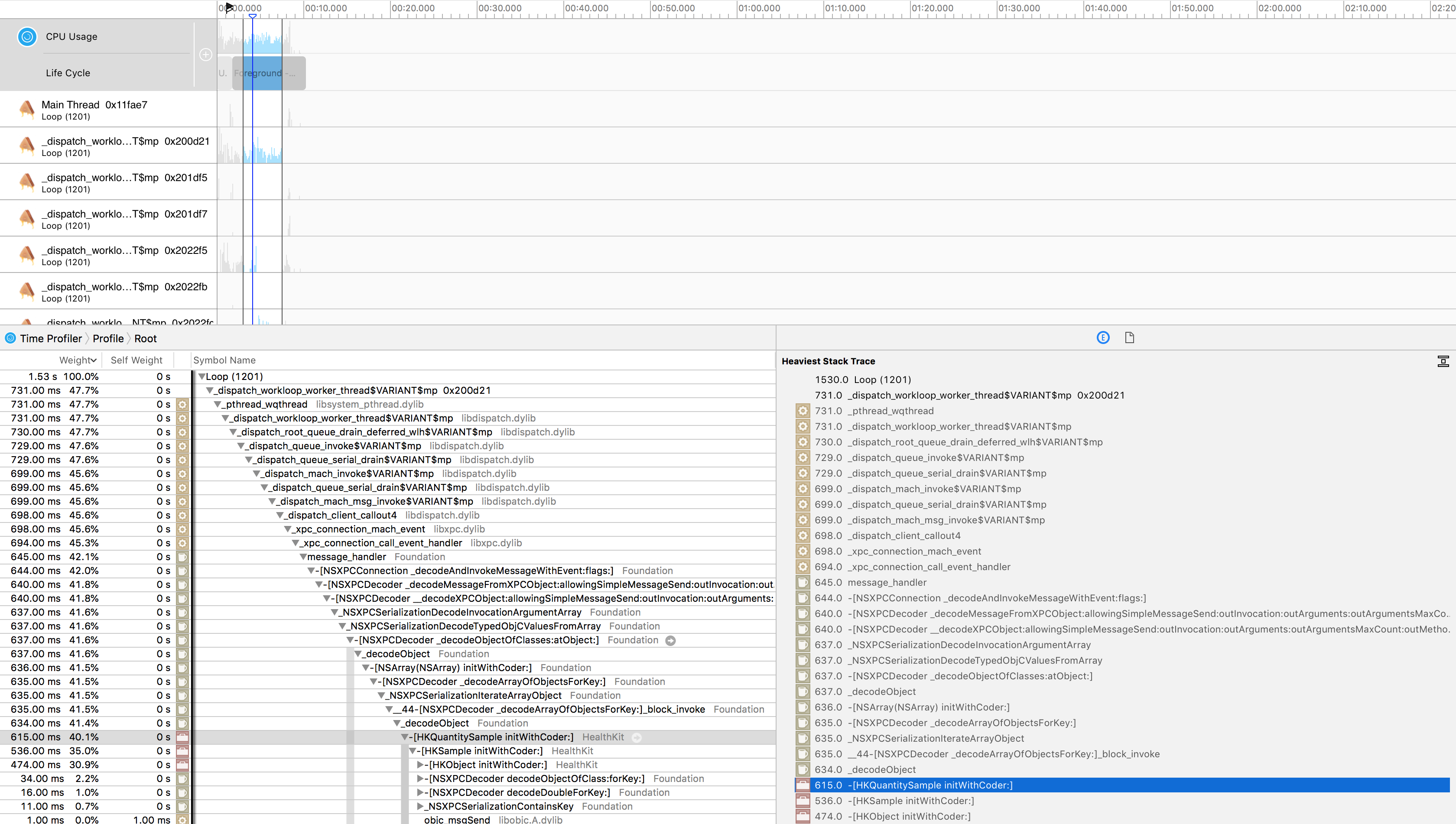
Task: Click the Symbol Name column header
Action: (x=224, y=360)
